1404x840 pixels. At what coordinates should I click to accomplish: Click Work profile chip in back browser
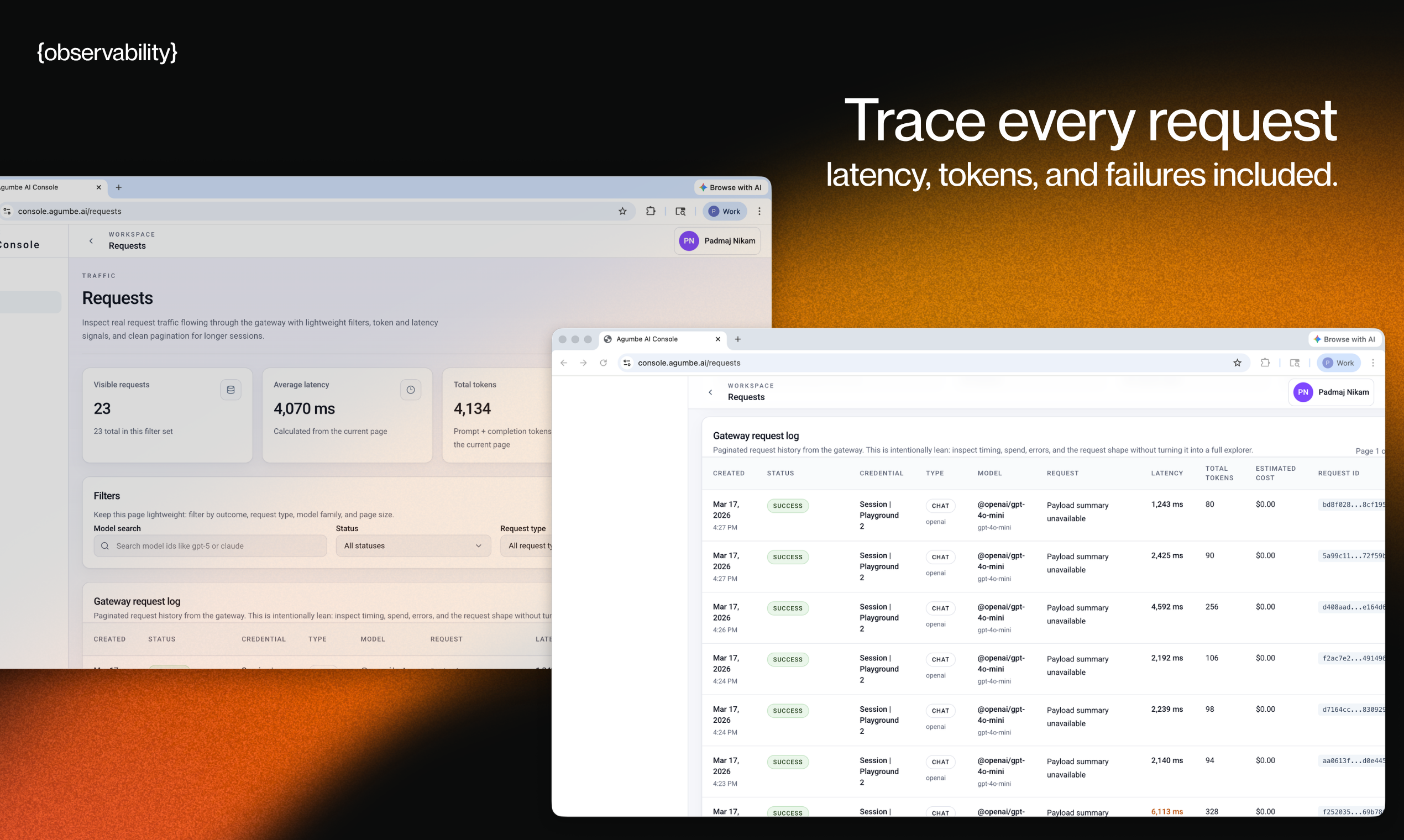[x=725, y=211]
